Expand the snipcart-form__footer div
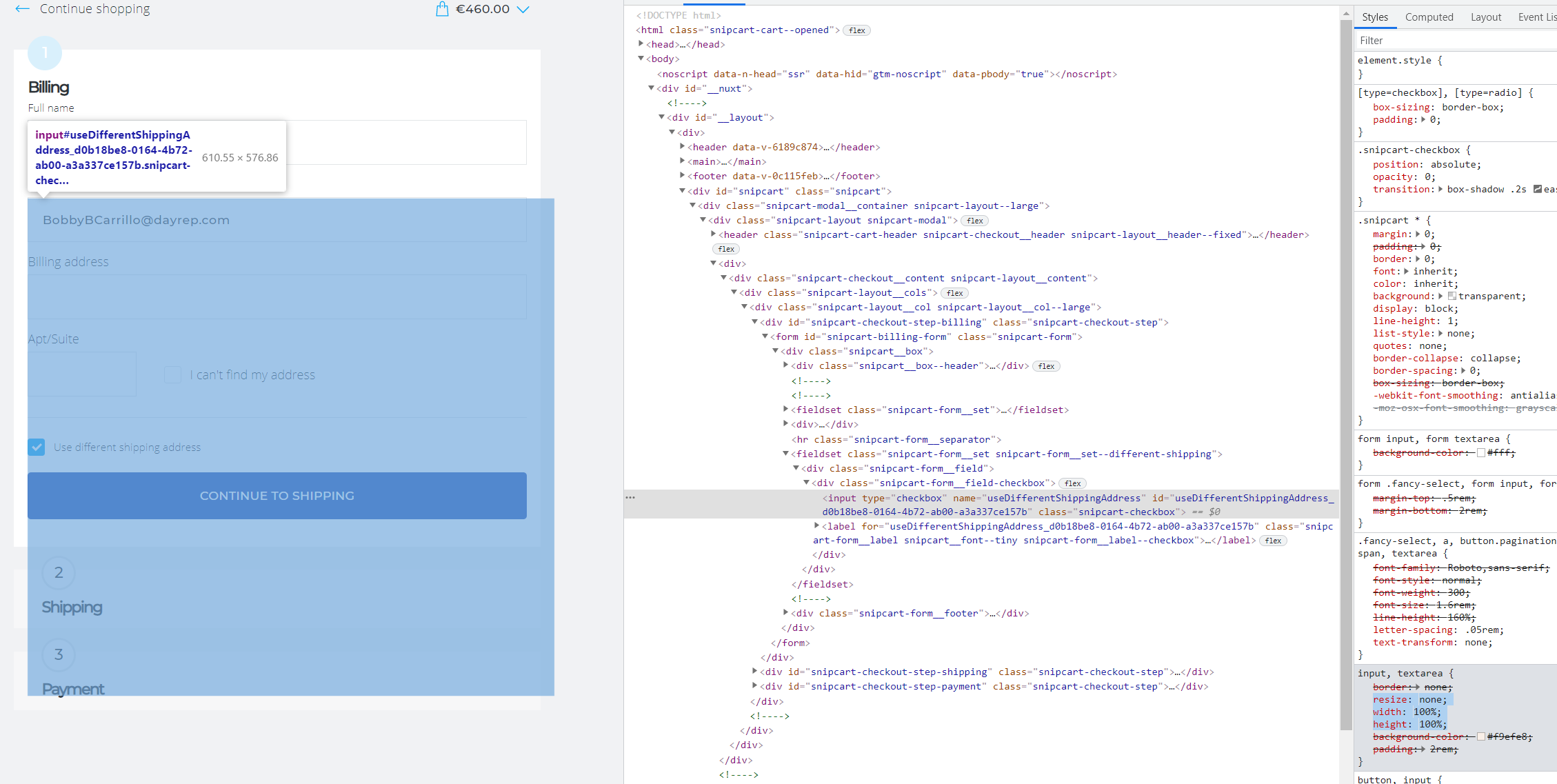 pos(786,613)
